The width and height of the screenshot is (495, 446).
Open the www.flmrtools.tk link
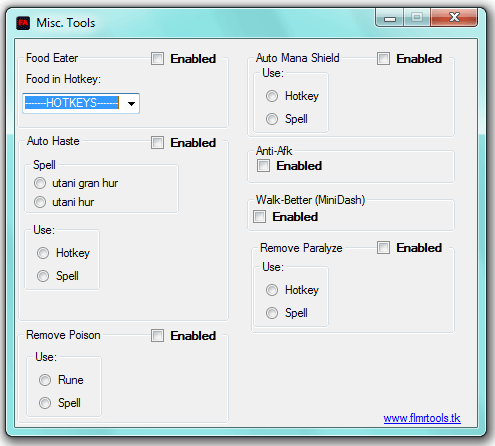(422, 418)
